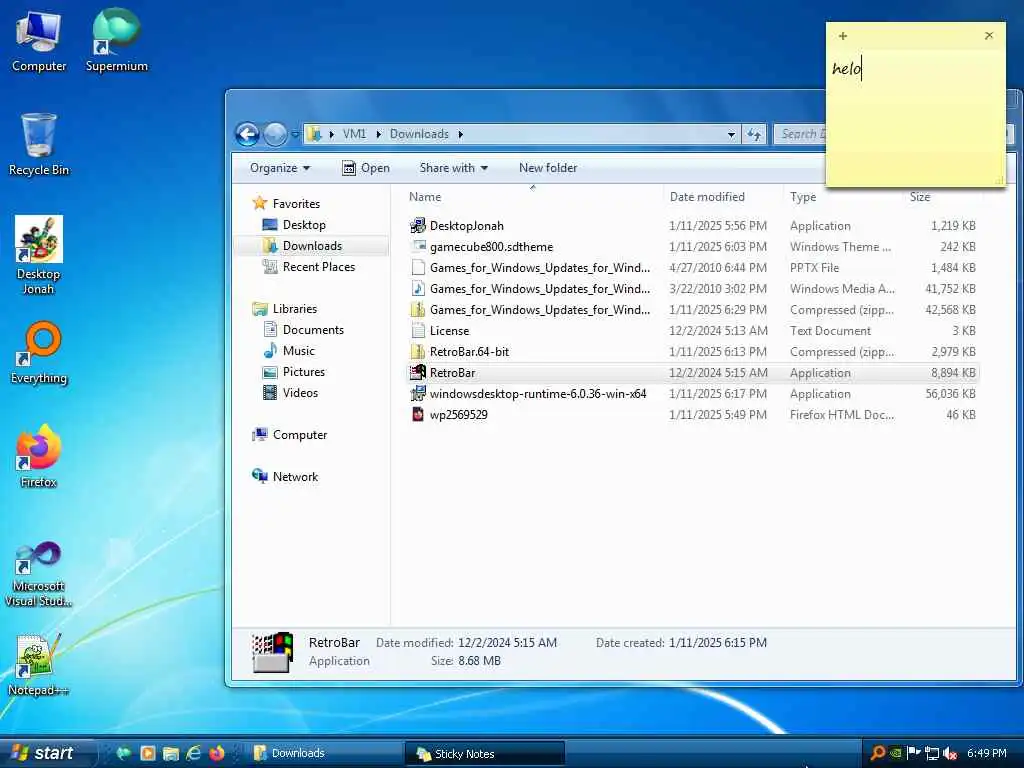Select the wp2569529 Firefox HTML document
The image size is (1024, 768).
692,415
